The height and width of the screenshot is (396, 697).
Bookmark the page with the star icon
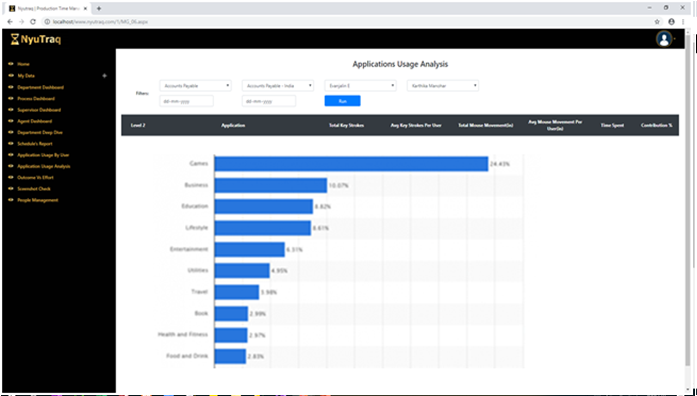(657, 21)
